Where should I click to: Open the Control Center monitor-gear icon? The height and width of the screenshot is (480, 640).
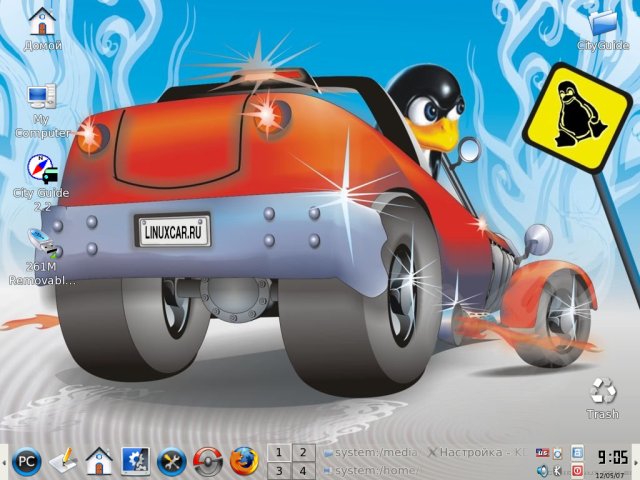[135, 461]
